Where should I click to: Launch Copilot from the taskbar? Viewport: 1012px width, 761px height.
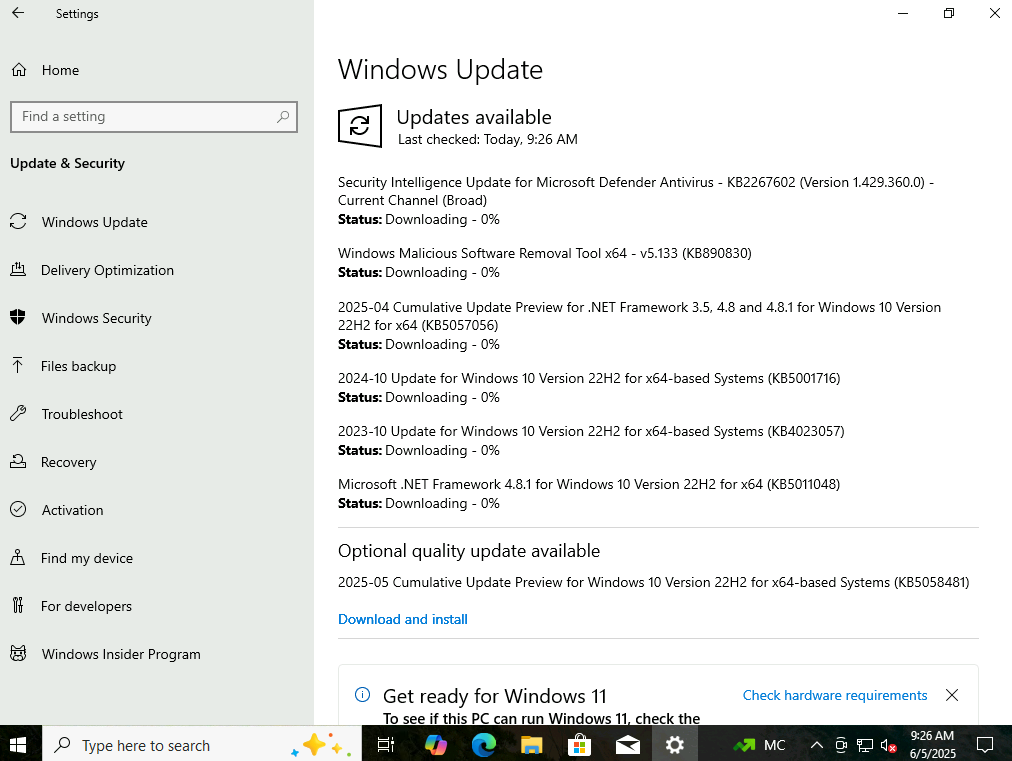tap(436, 746)
